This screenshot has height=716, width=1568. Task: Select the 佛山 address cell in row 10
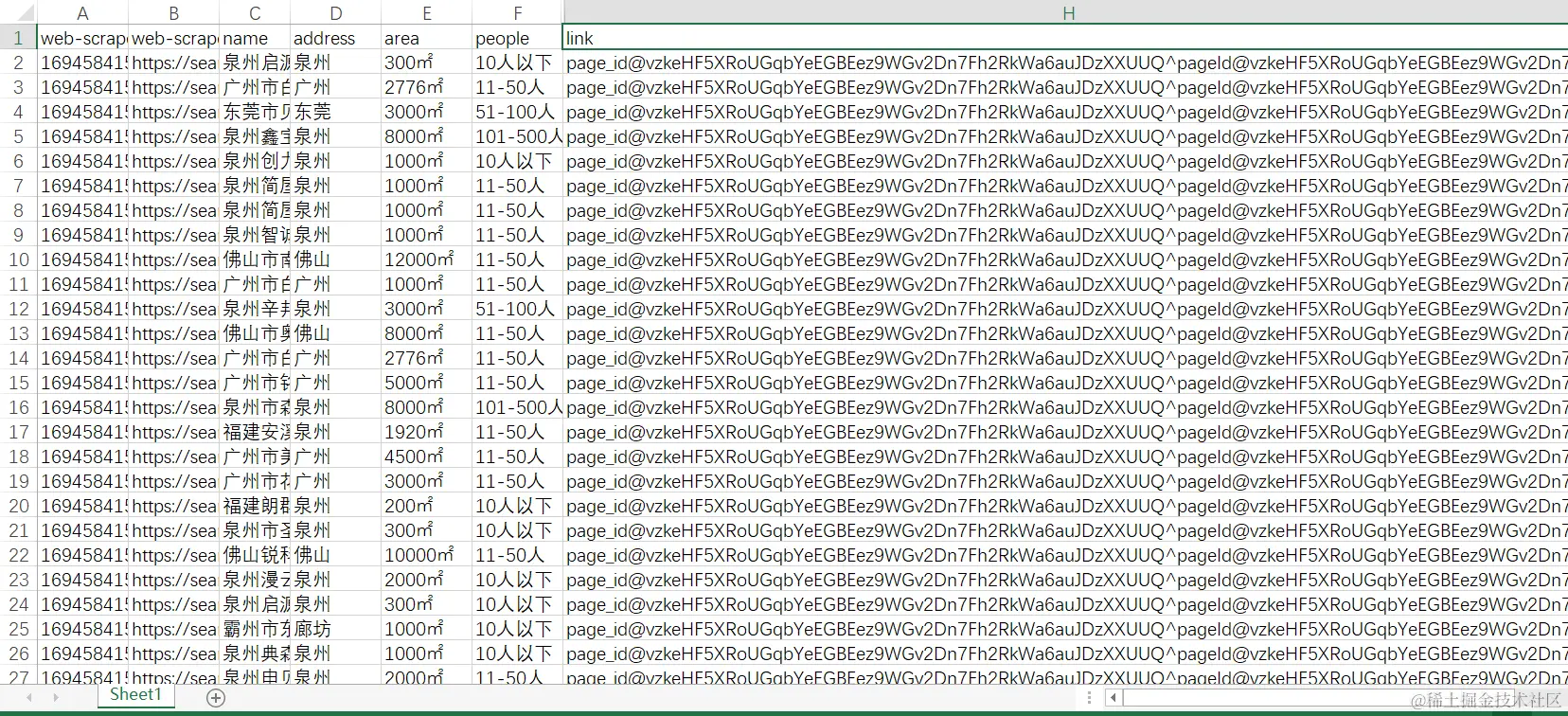(336, 260)
